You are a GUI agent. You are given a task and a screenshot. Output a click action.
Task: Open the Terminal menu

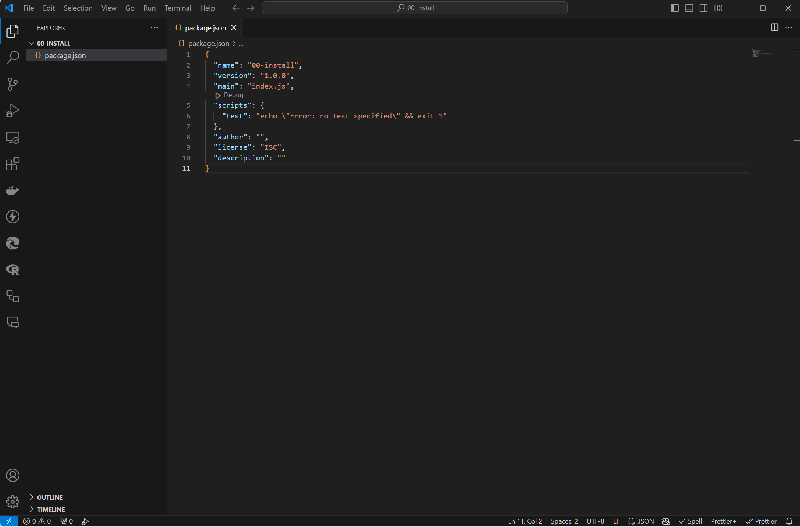point(178,8)
